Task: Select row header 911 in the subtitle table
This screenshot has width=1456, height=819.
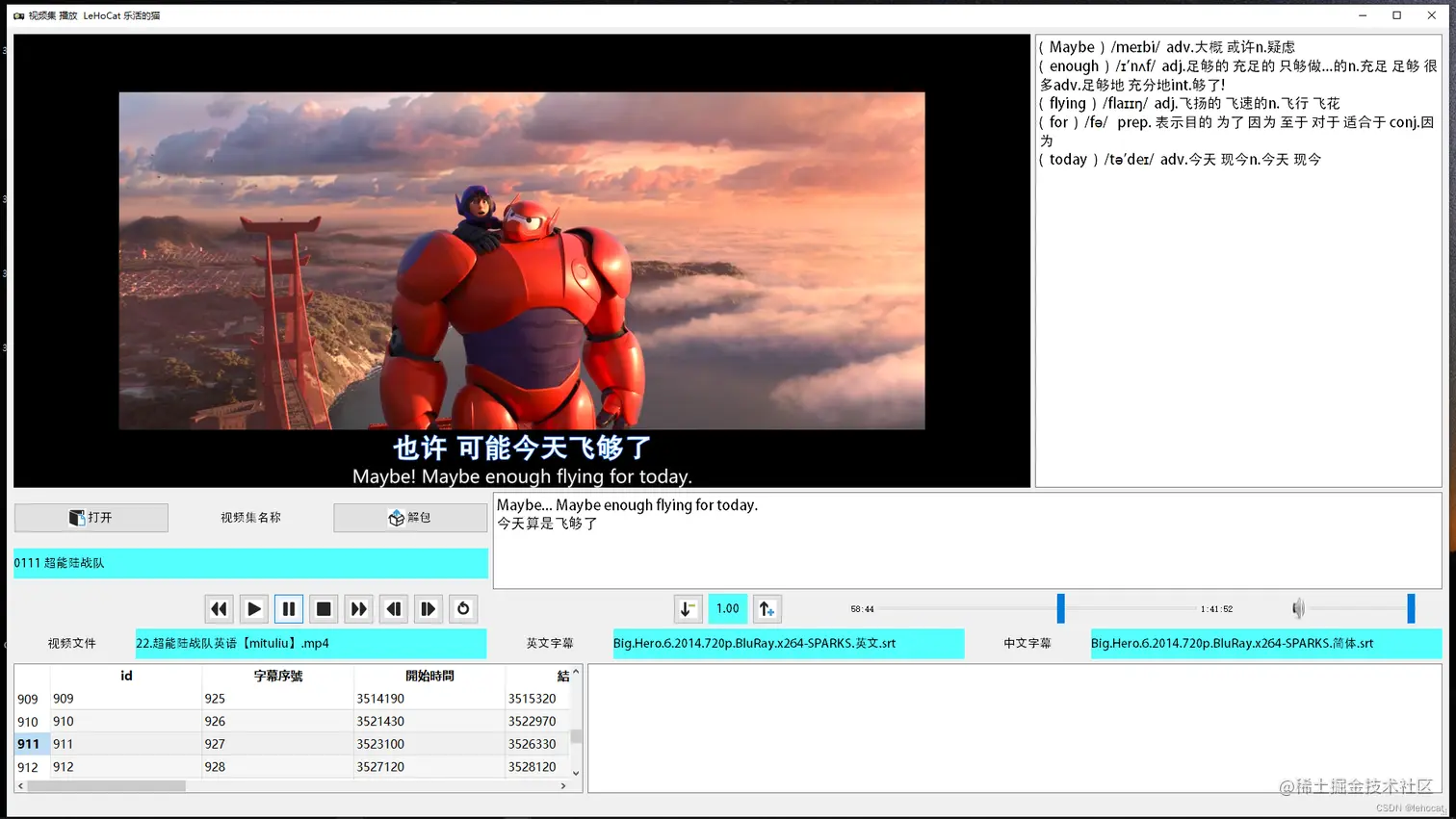Action: (32, 744)
